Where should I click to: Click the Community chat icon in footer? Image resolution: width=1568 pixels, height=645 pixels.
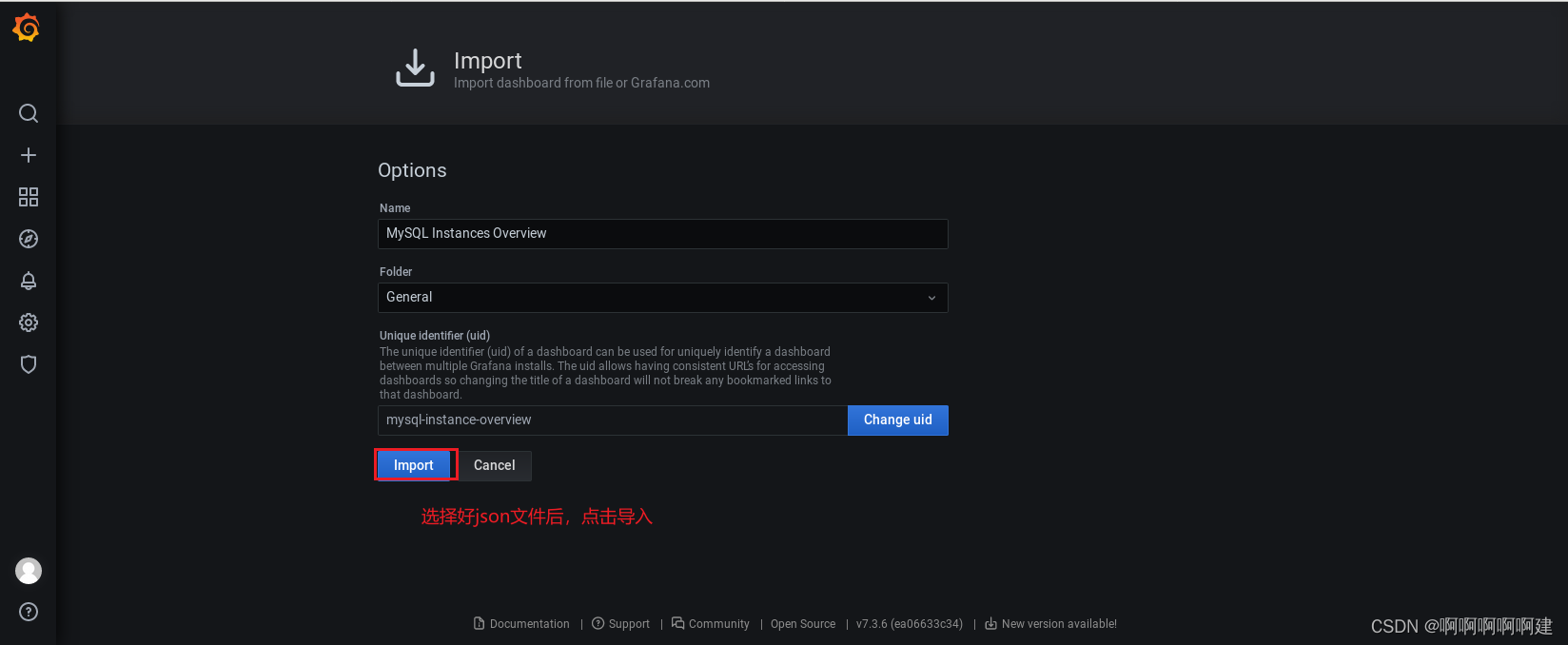(x=678, y=624)
